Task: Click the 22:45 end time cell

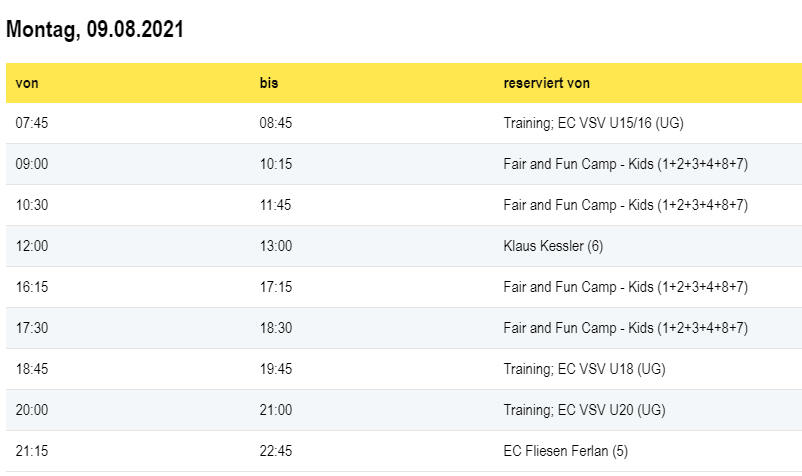Action: (x=275, y=451)
